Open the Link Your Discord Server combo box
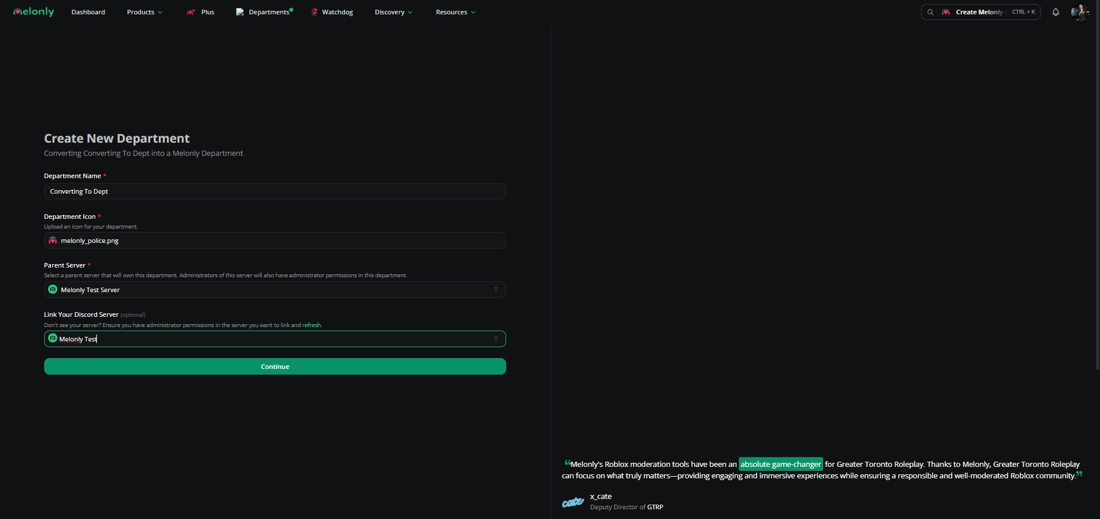1100x519 pixels. [x=275, y=339]
